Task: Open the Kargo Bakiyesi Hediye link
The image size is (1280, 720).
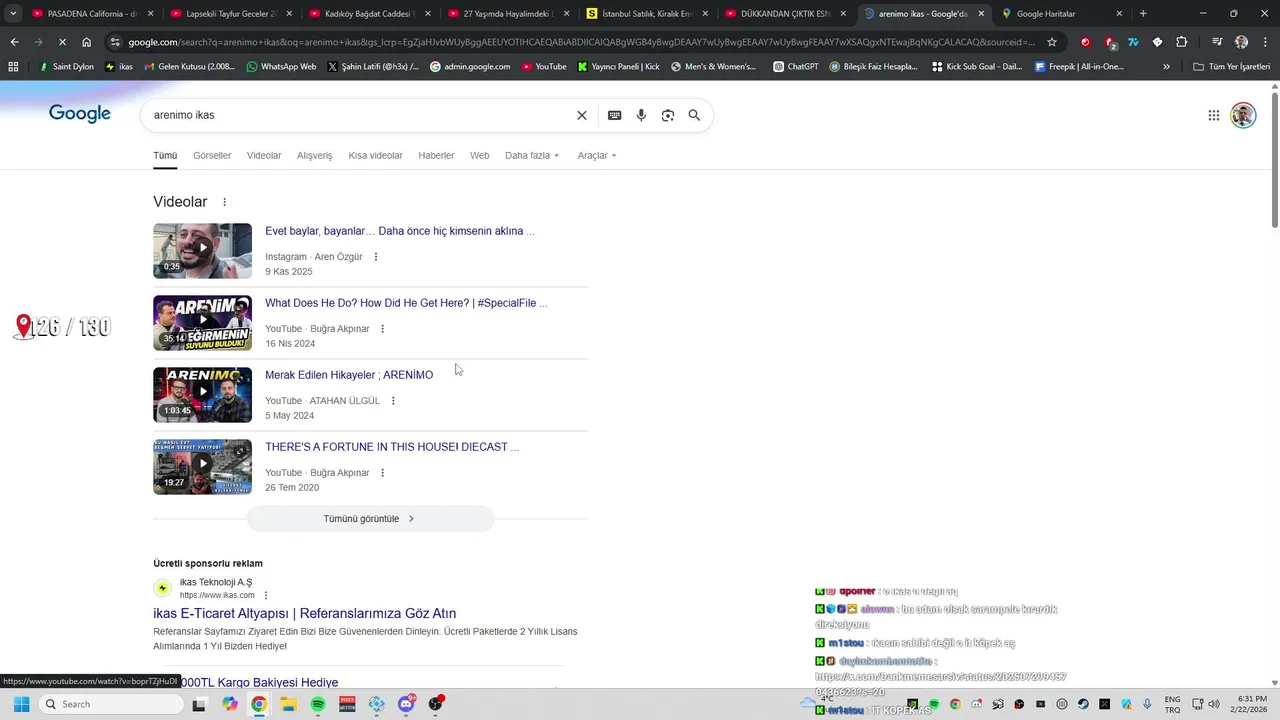Action: click(x=260, y=682)
